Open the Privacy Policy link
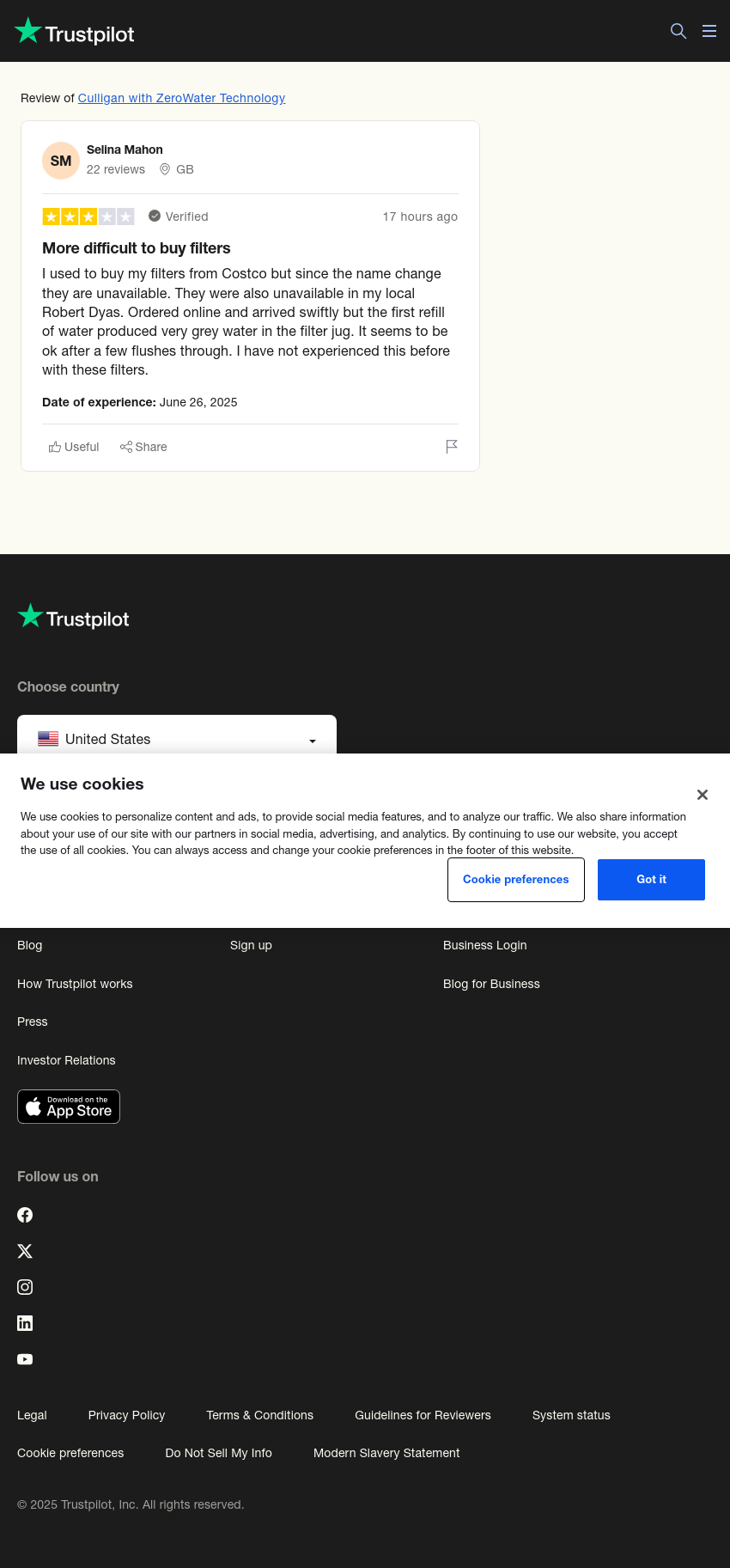Viewport: 730px width, 1568px height. (126, 1415)
